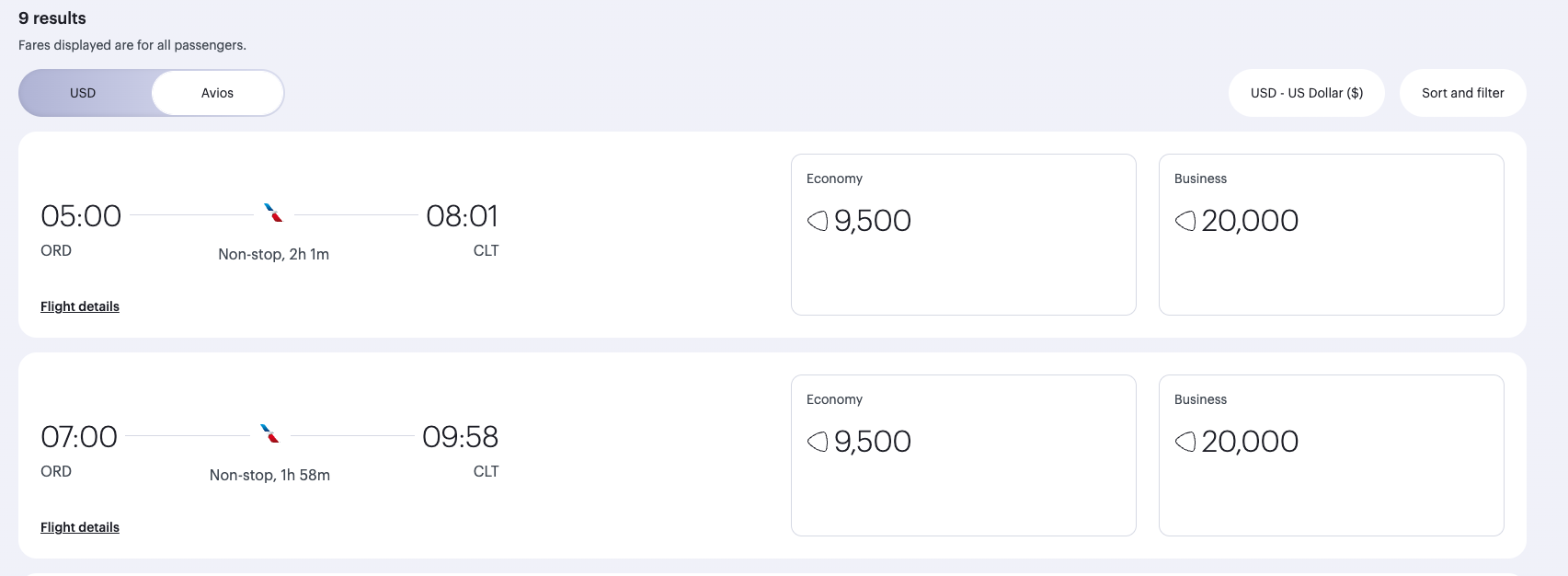Click the 09:58 CLT arrival time
This screenshot has width=1568, height=576.
(x=460, y=437)
